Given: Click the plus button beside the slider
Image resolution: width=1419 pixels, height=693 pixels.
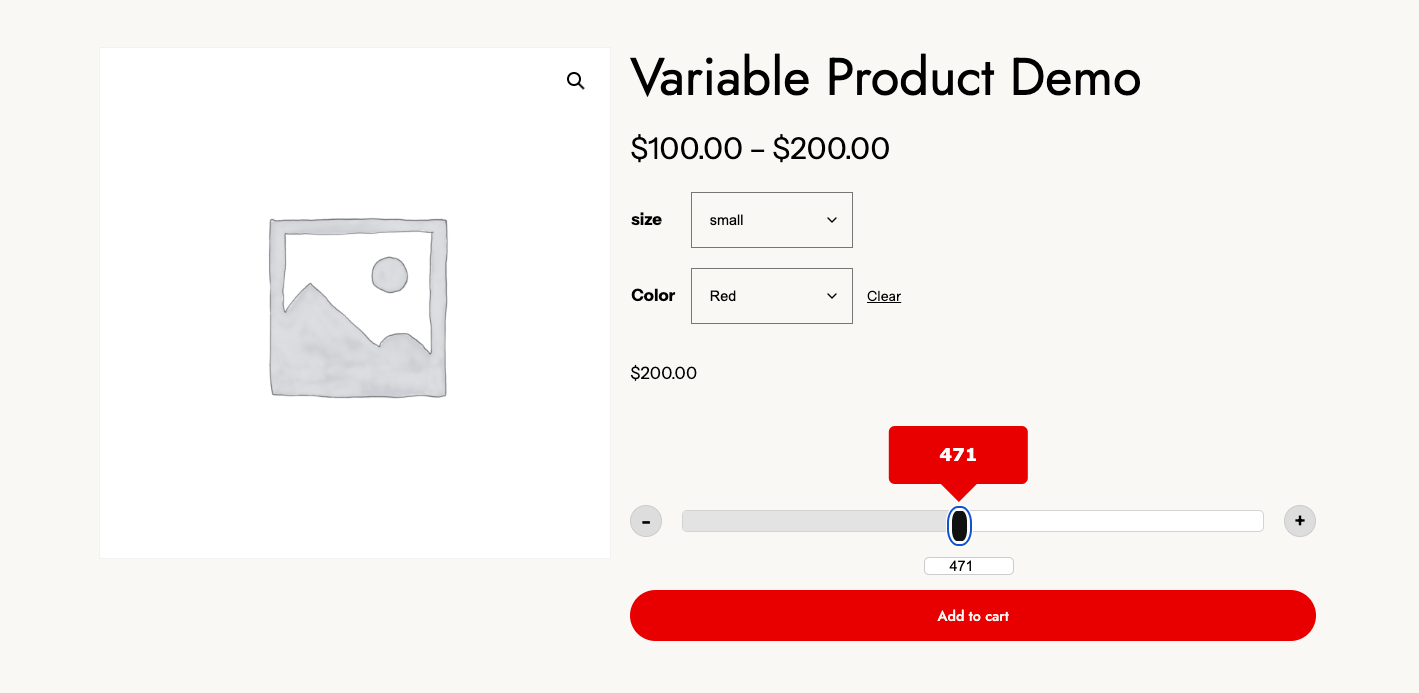Looking at the screenshot, I should tap(1300, 521).
